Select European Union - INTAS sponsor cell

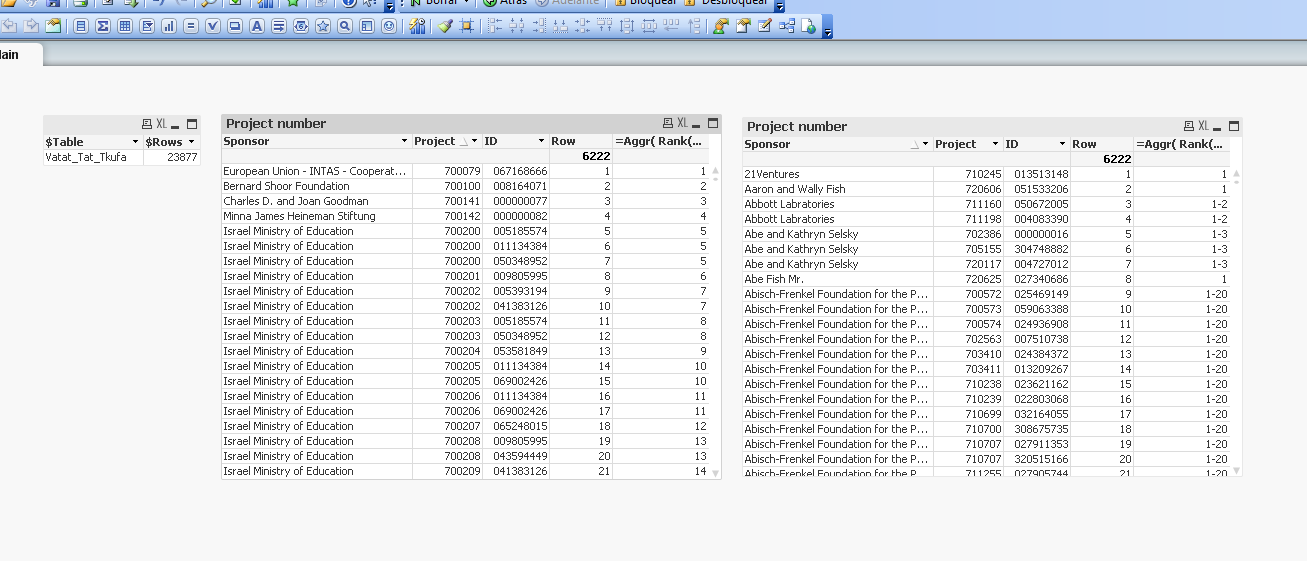coord(316,171)
